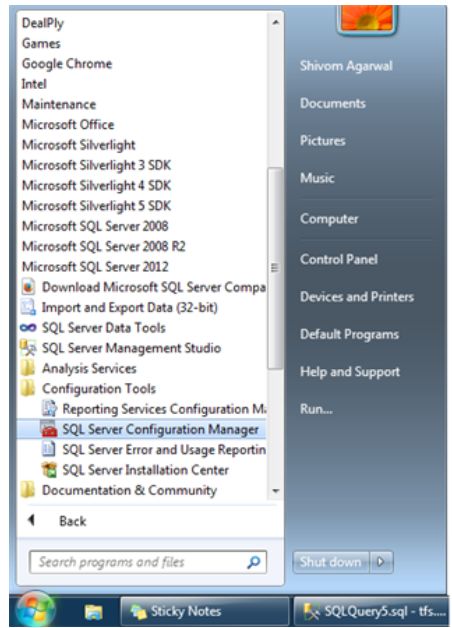Open Shivom Agarwal personal folder
Viewport: 452px width, 628px height.
[346, 66]
